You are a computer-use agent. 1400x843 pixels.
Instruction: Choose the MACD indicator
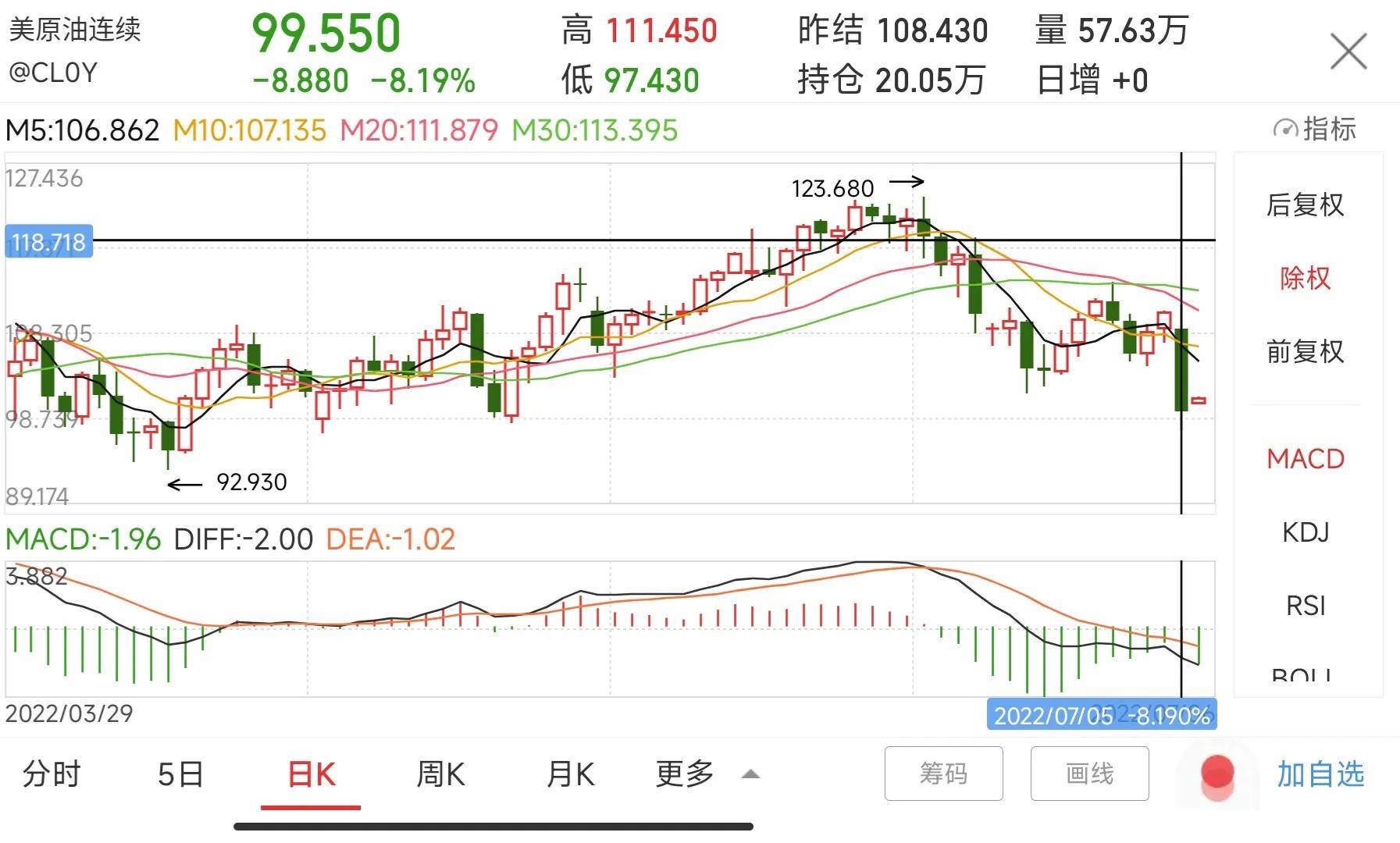pos(1306,459)
